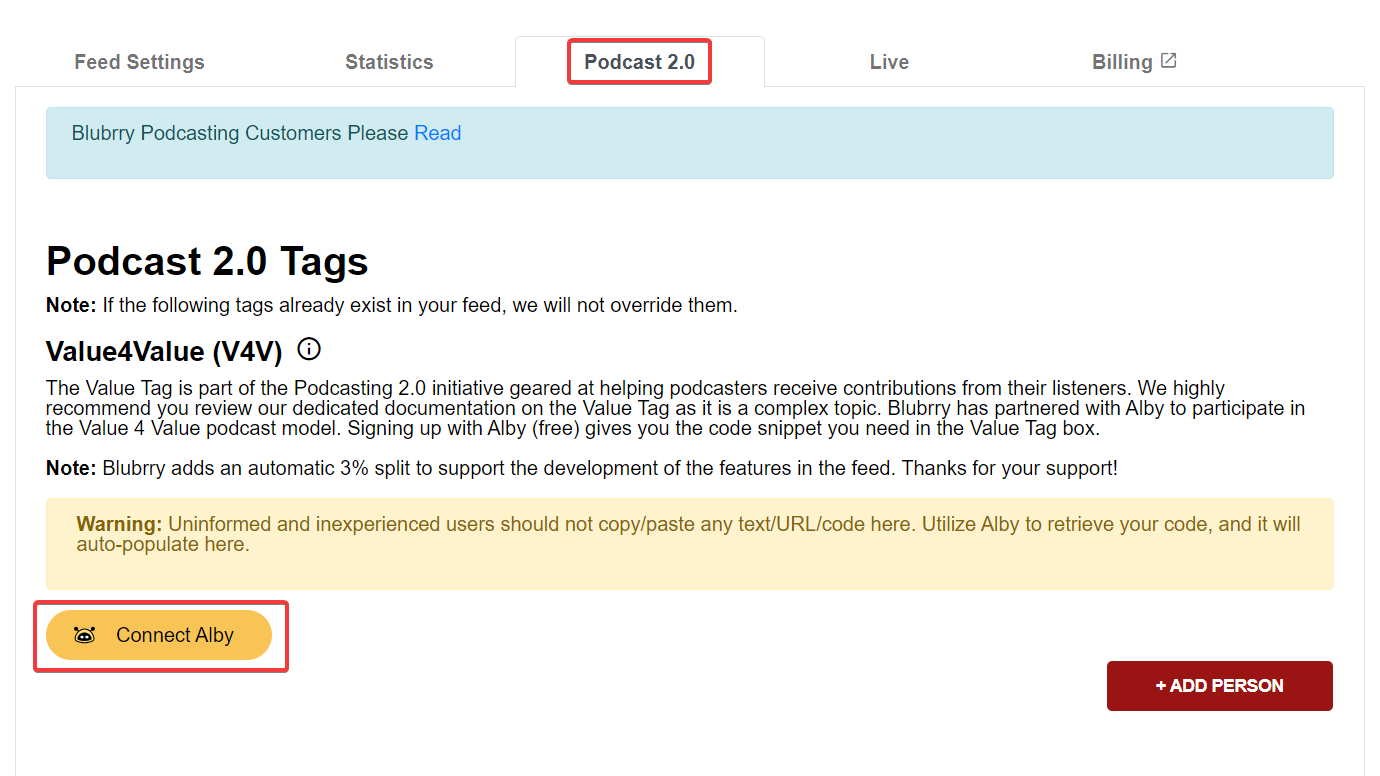Click the paragraph describing the Value Tag
Screen dimensions: 1380x776
tap(675, 408)
